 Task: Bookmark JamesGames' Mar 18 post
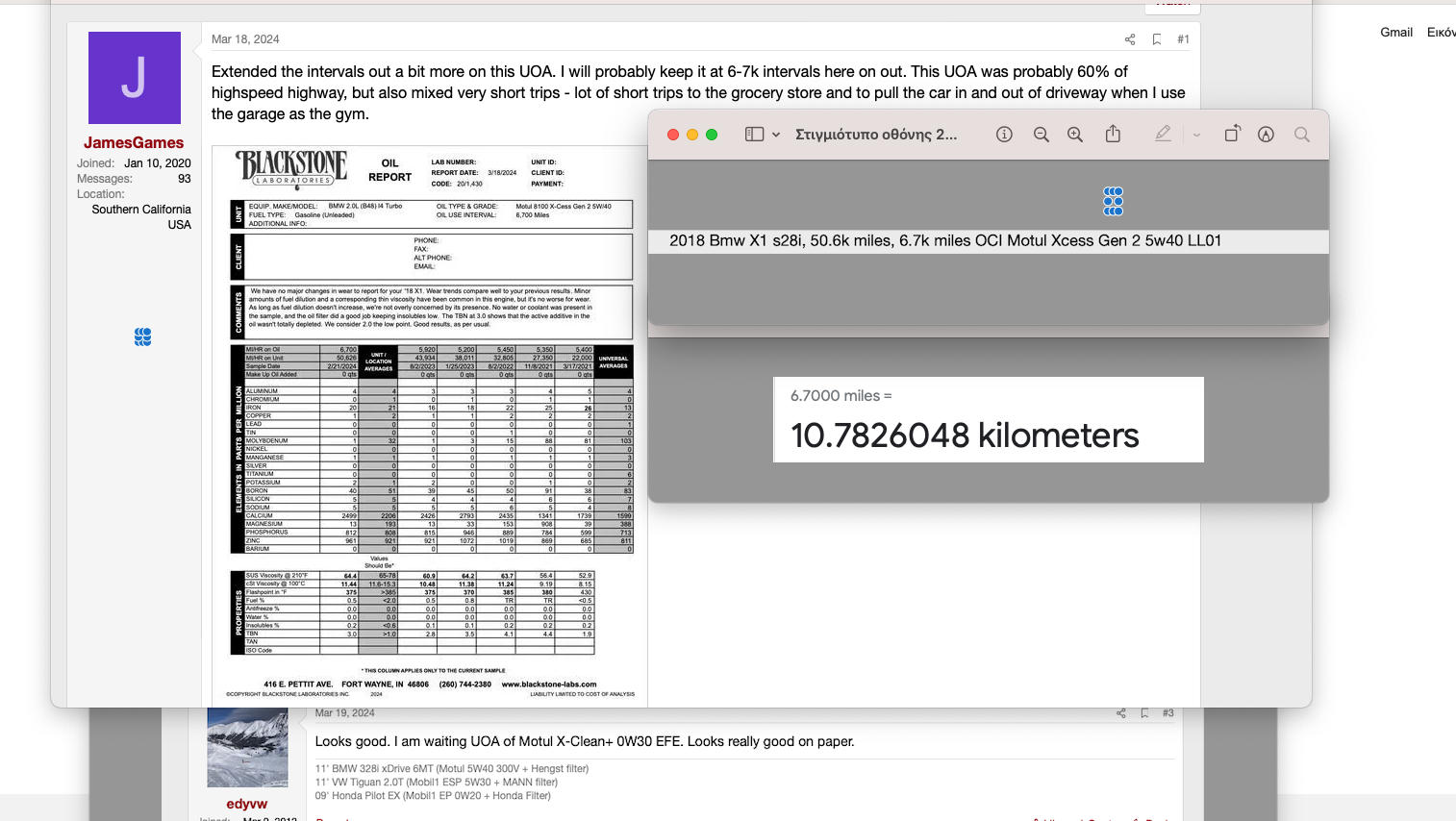pos(1157,39)
